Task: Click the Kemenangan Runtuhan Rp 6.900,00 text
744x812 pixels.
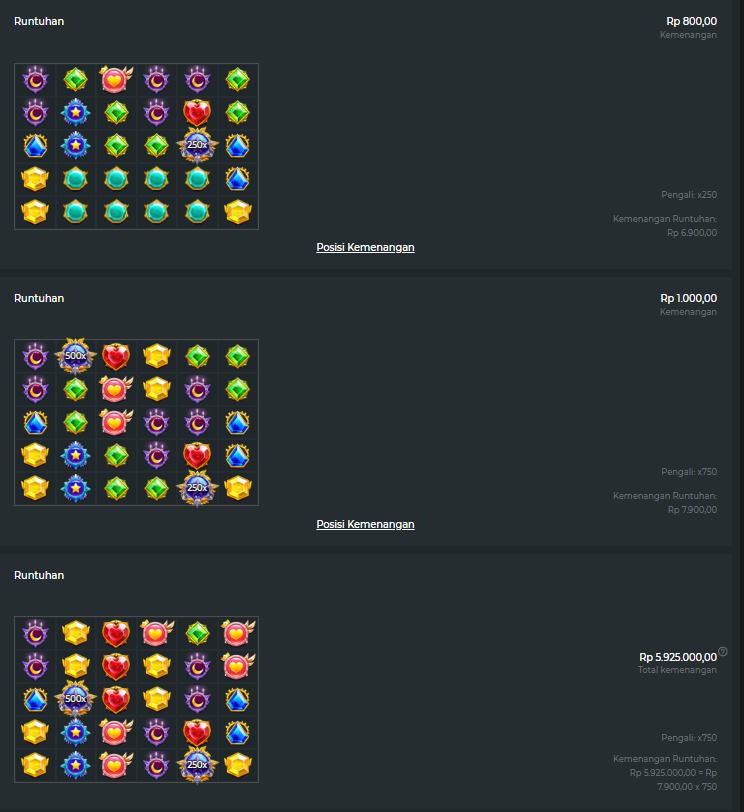Action: click(x=665, y=226)
